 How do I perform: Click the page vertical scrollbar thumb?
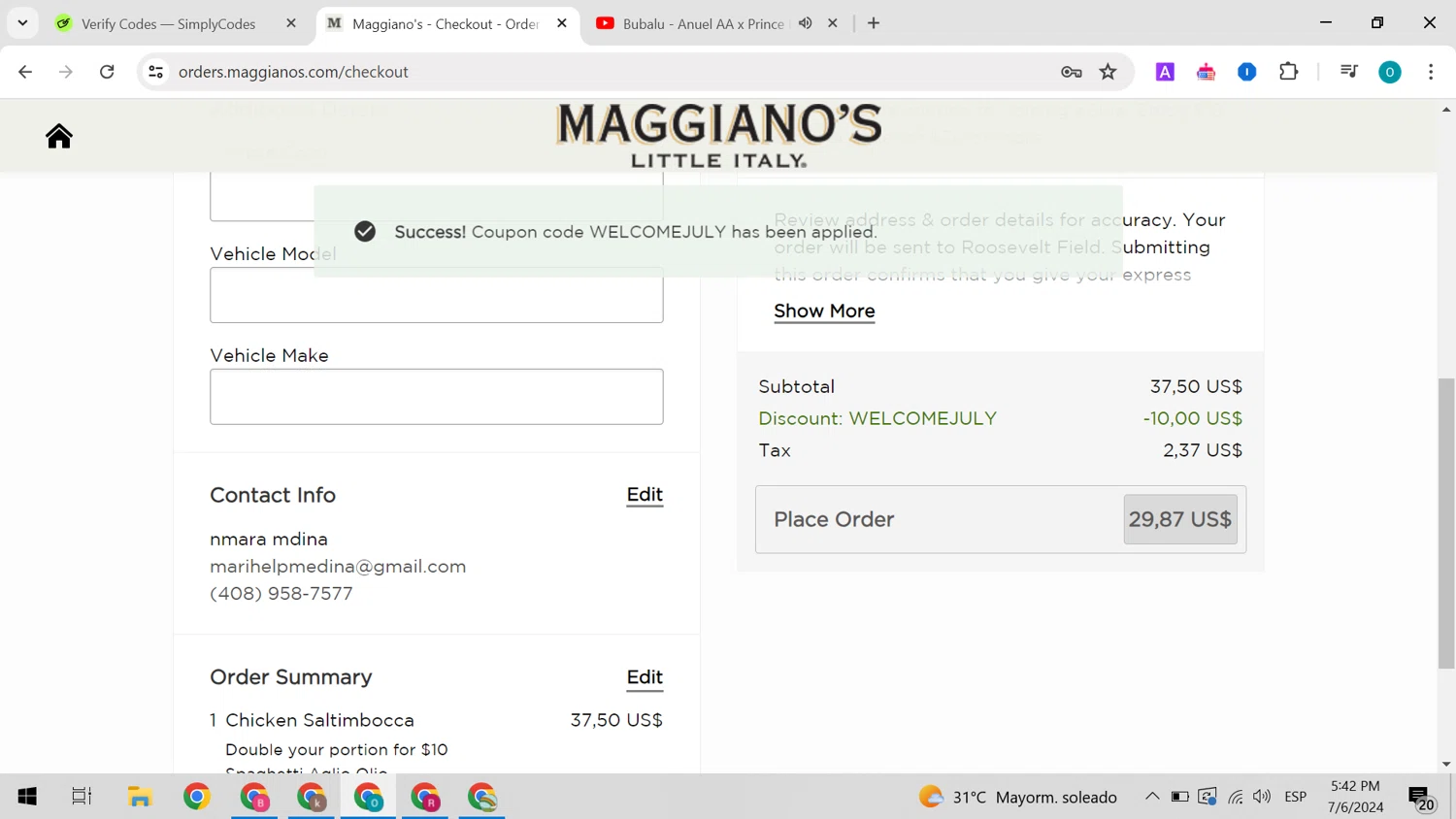[x=1446, y=524]
